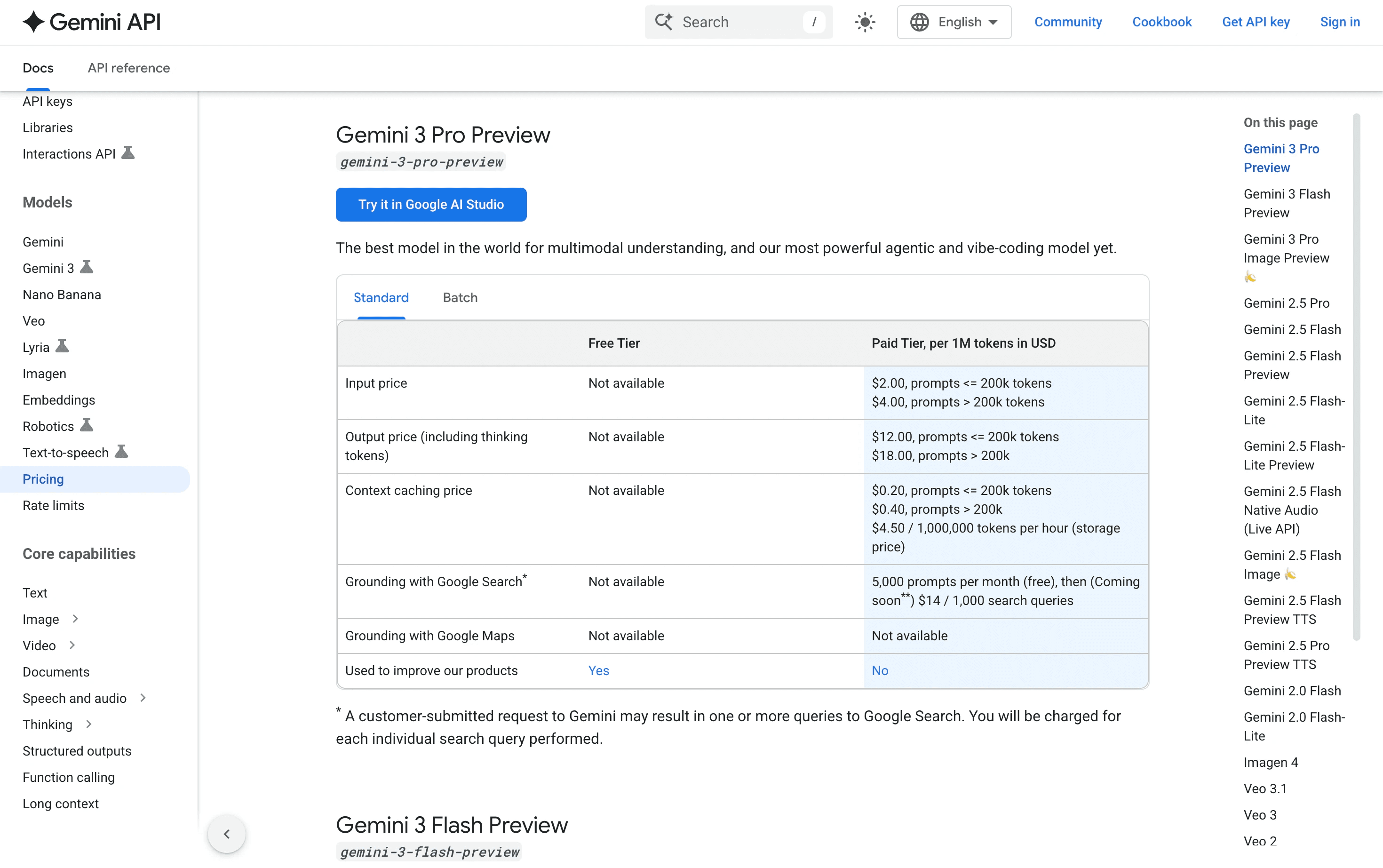Collapse the sidebar with the chevron button
This screenshot has width=1383, height=868.
227,834
